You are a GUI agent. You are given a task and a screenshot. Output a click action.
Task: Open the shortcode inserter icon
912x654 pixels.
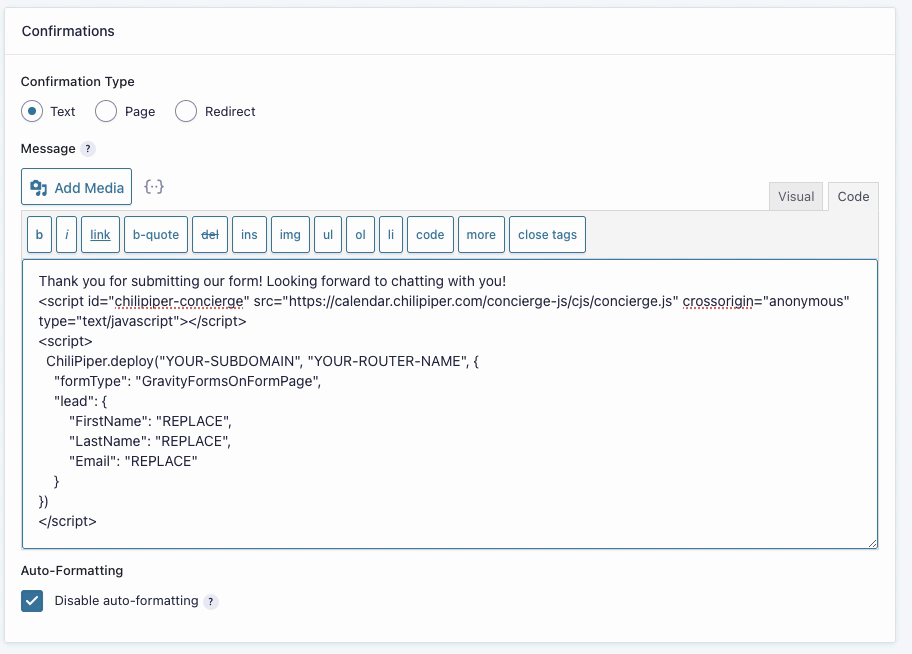(152, 186)
